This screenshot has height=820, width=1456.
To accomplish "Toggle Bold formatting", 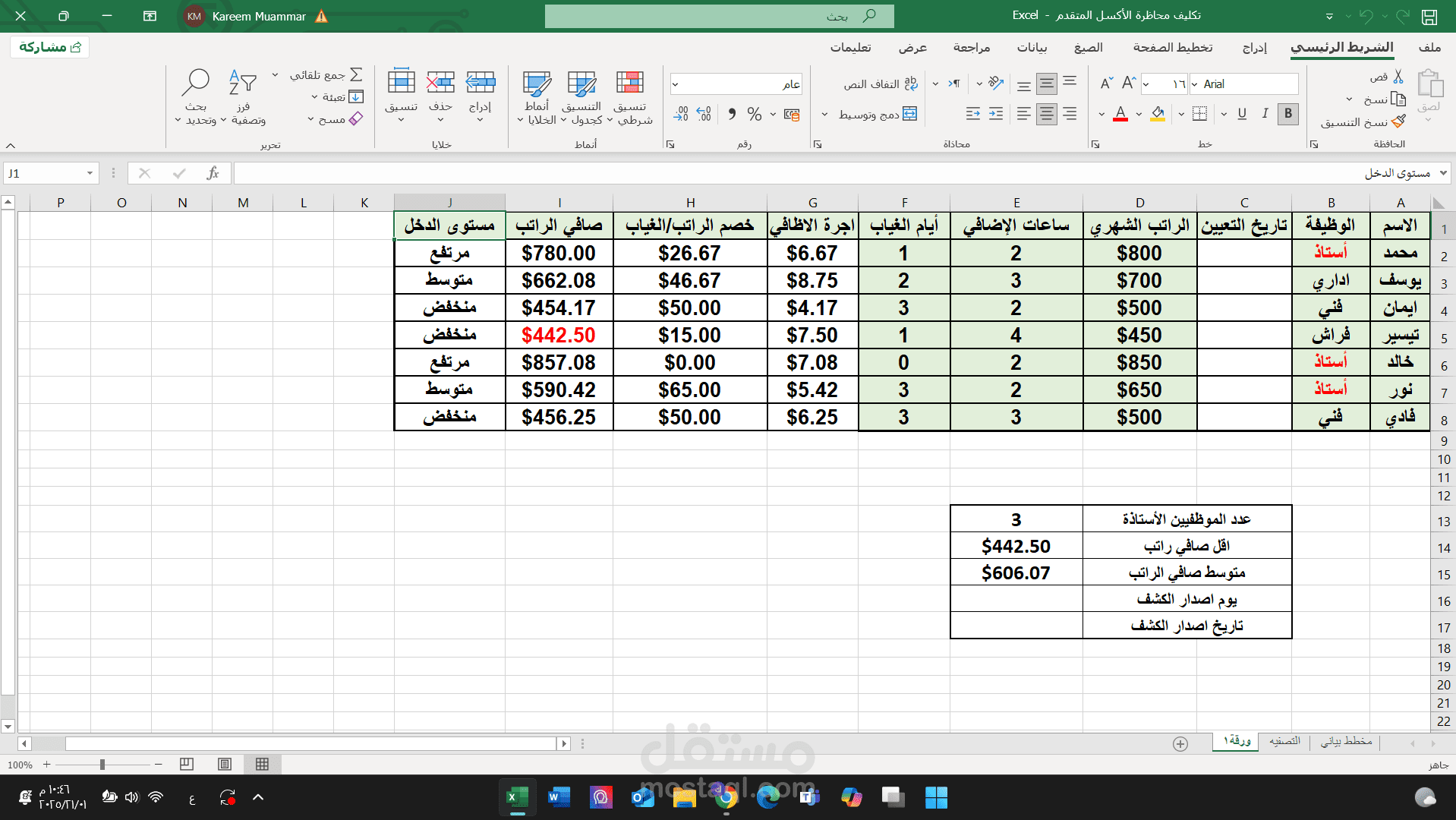I will (x=1287, y=114).
